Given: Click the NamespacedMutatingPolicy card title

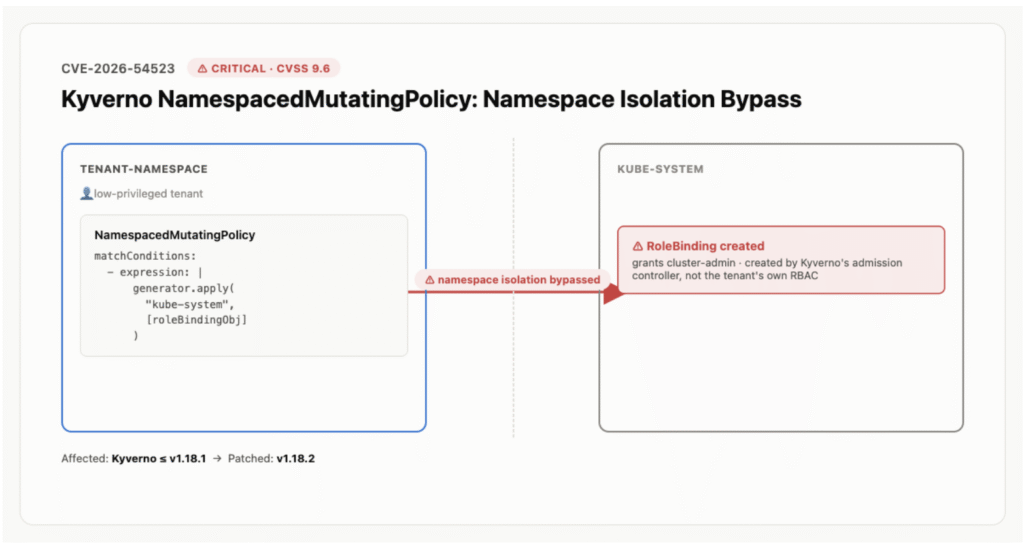Looking at the screenshot, I should coord(174,235).
